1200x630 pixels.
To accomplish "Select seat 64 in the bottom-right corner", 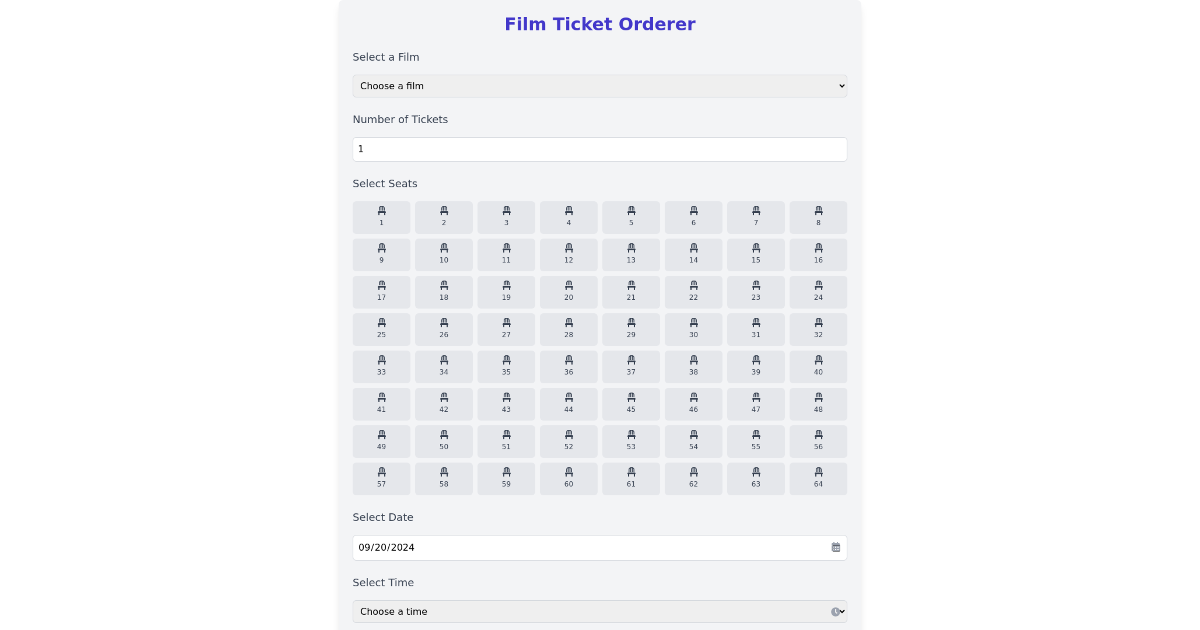I will click(x=818, y=478).
